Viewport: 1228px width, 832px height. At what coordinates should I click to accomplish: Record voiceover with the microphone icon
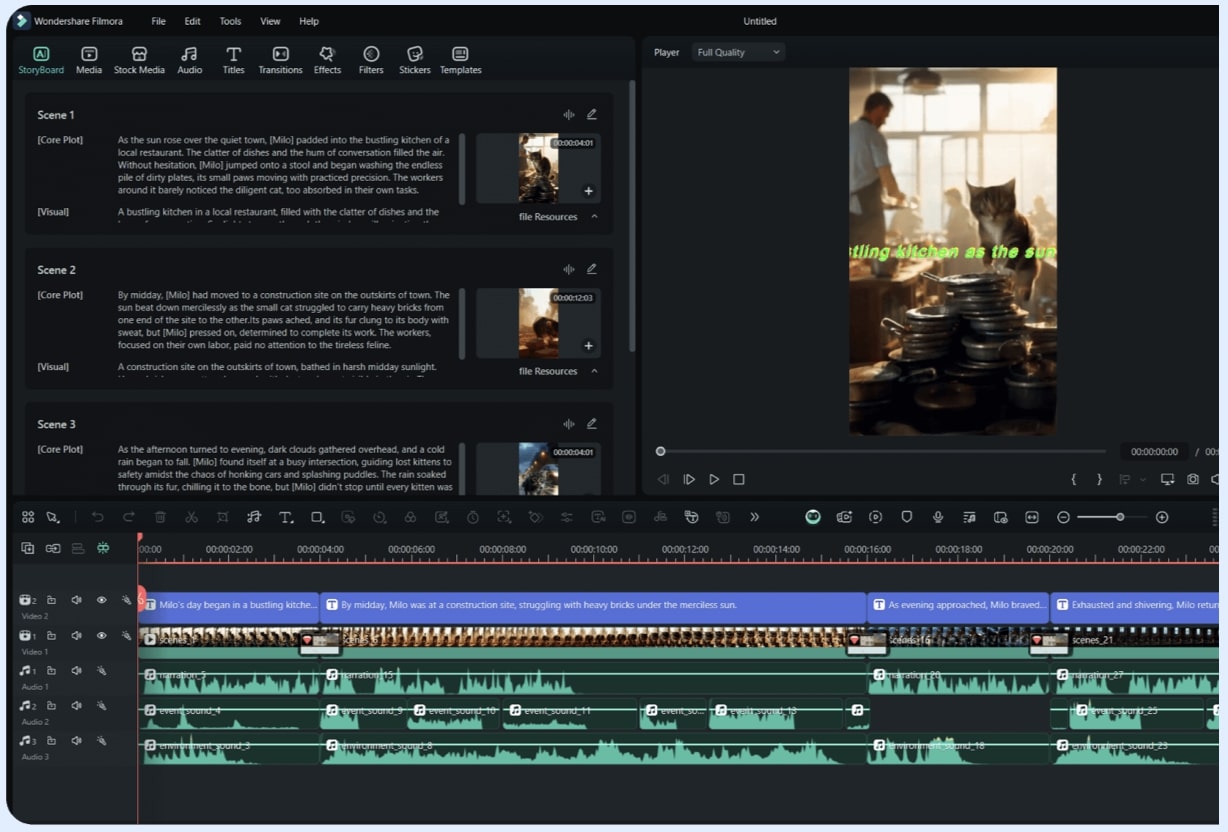(x=938, y=517)
